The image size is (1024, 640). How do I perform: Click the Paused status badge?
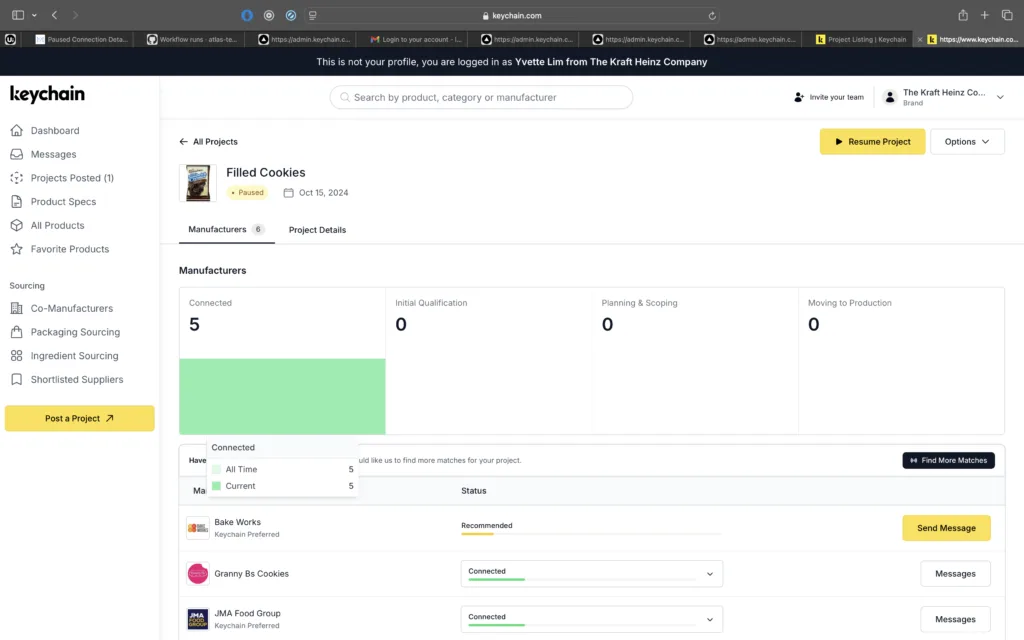(x=248, y=193)
